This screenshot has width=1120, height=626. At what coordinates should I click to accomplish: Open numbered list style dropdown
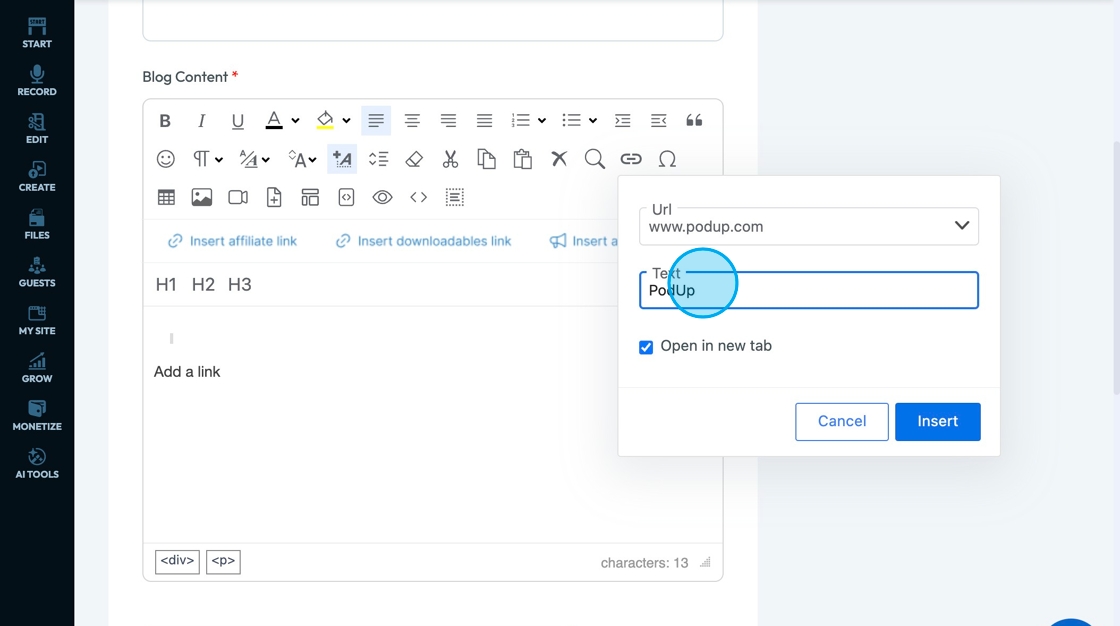click(x=542, y=121)
